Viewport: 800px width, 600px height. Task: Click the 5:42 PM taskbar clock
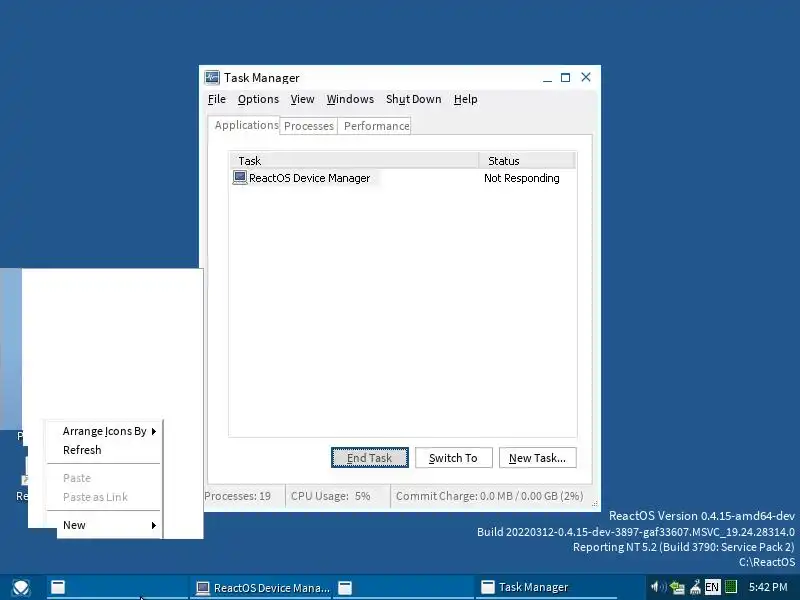point(768,587)
